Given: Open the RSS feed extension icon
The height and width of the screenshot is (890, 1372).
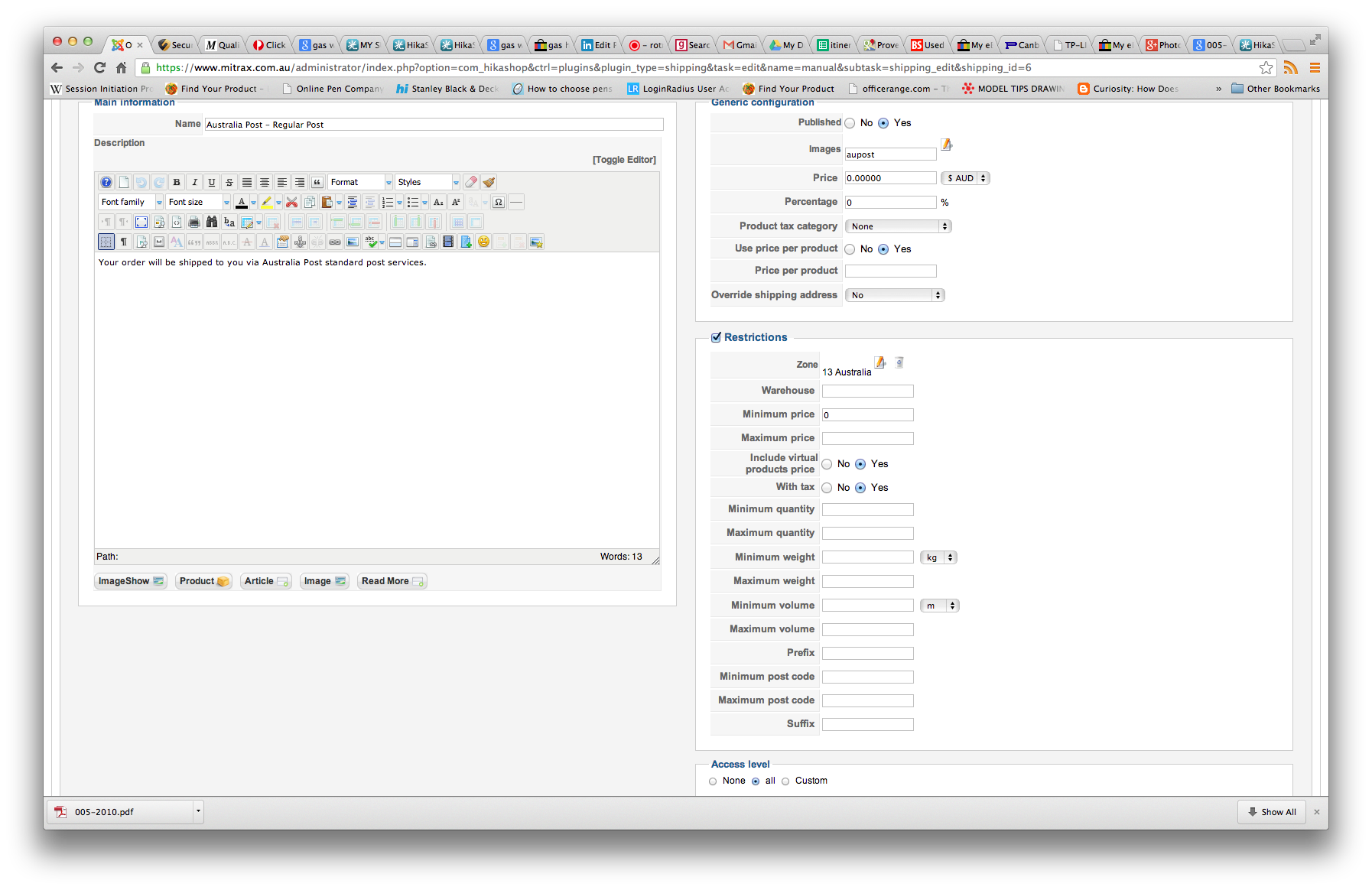Looking at the screenshot, I should click(x=1291, y=67).
